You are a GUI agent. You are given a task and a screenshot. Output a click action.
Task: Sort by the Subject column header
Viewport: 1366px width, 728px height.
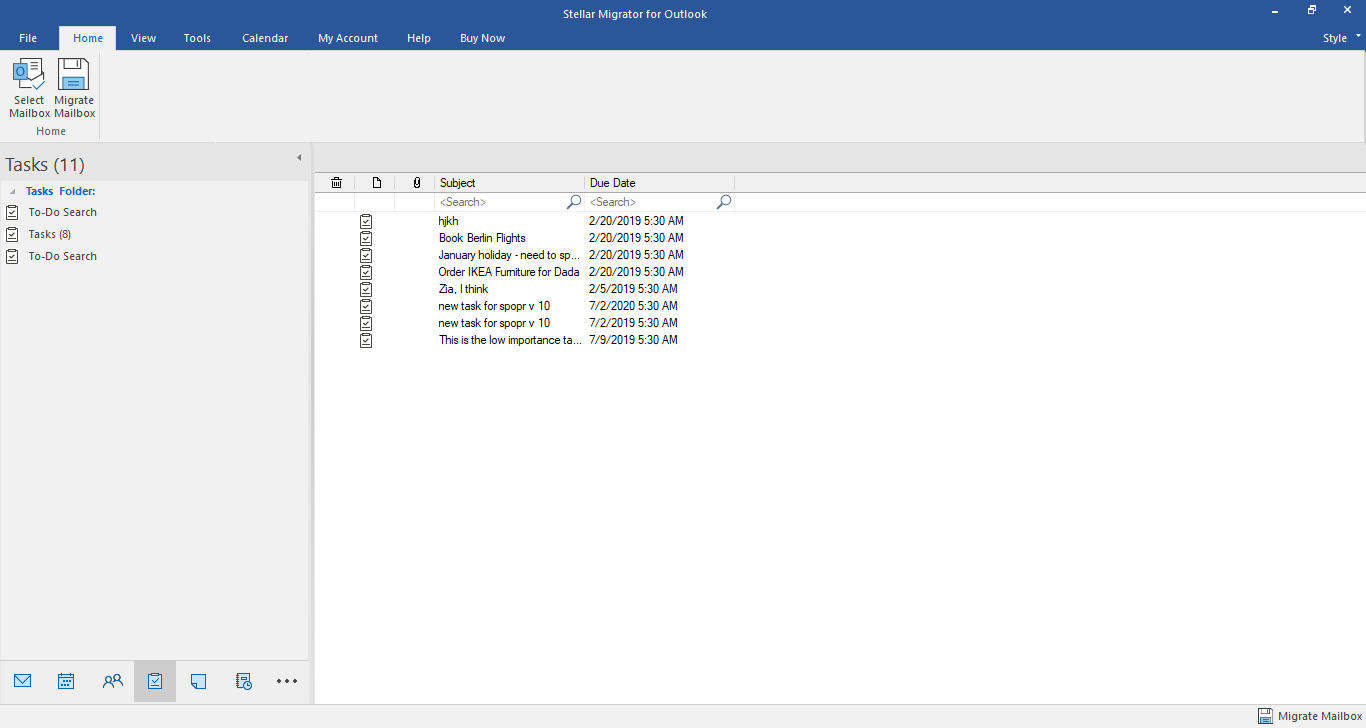click(x=510, y=183)
